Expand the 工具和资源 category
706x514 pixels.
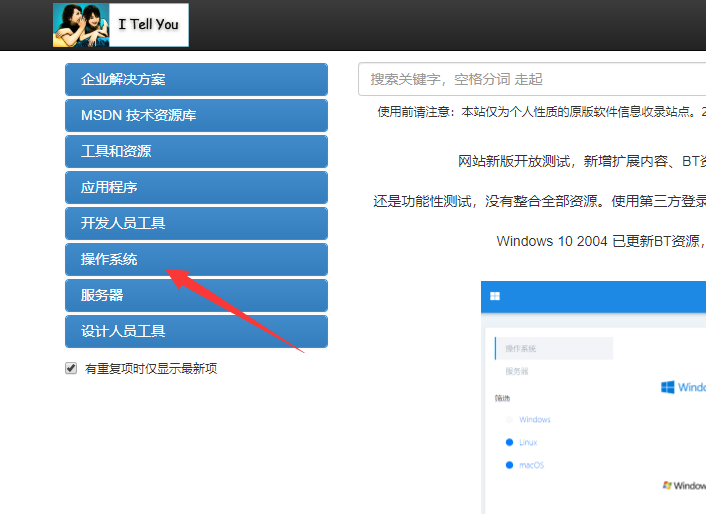[196, 152]
